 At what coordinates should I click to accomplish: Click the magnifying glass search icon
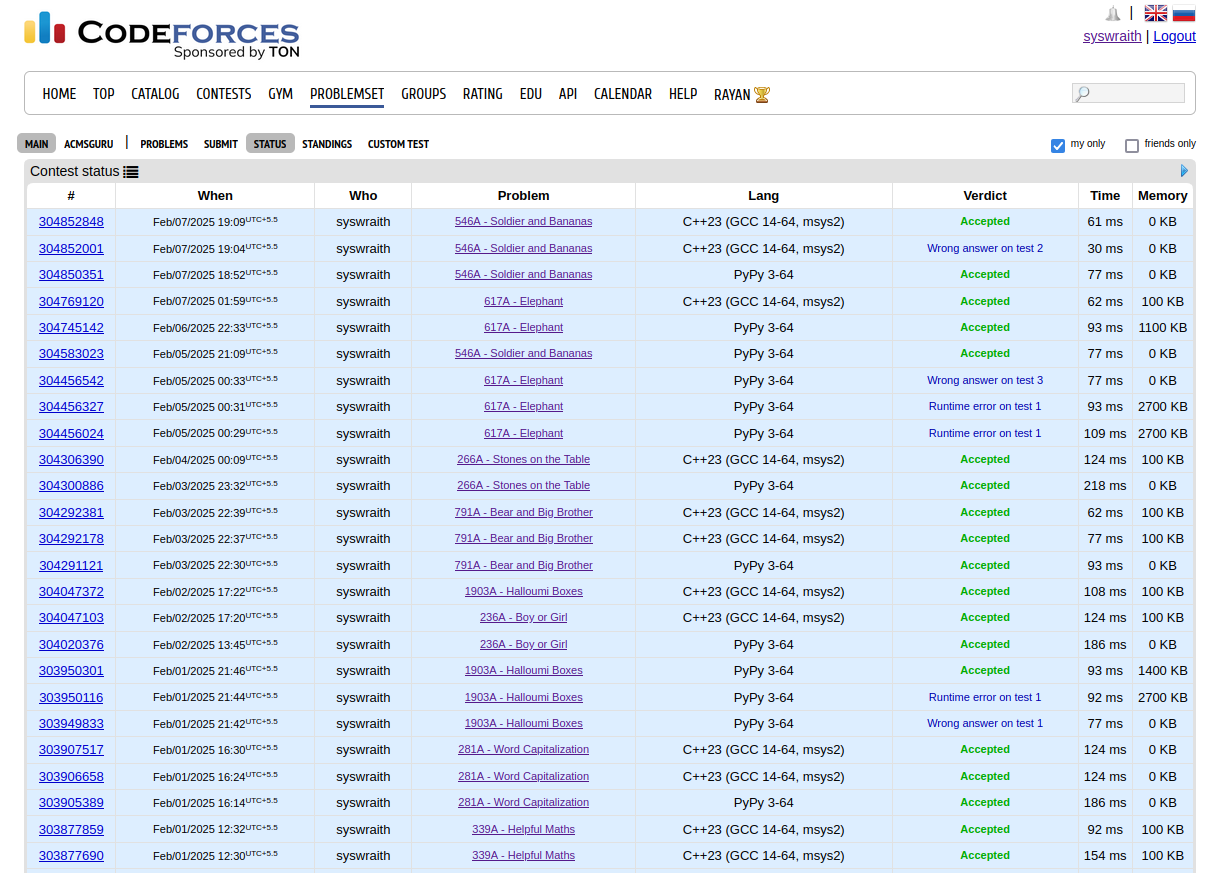click(x=1082, y=94)
